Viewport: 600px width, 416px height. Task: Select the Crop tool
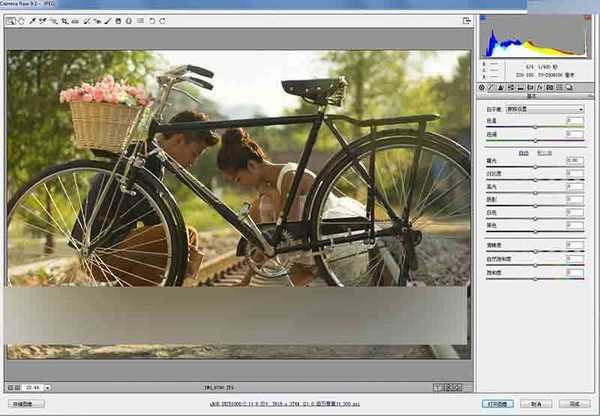tap(64, 20)
